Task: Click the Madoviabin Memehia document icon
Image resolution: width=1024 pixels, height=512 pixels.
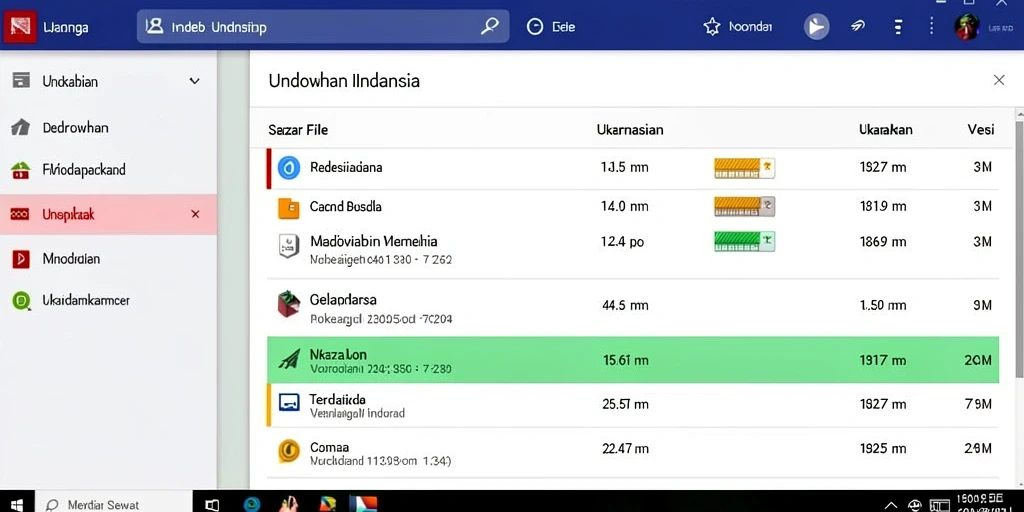Action: click(289, 246)
